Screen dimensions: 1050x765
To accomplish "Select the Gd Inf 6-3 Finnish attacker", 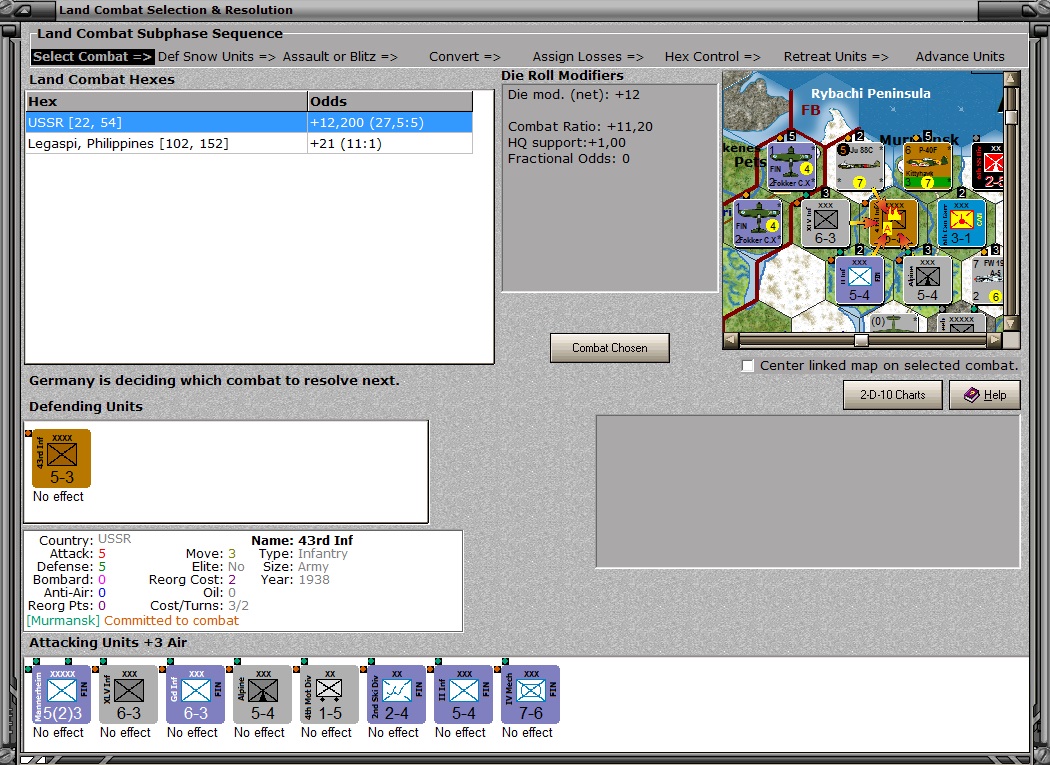I will click(x=196, y=694).
